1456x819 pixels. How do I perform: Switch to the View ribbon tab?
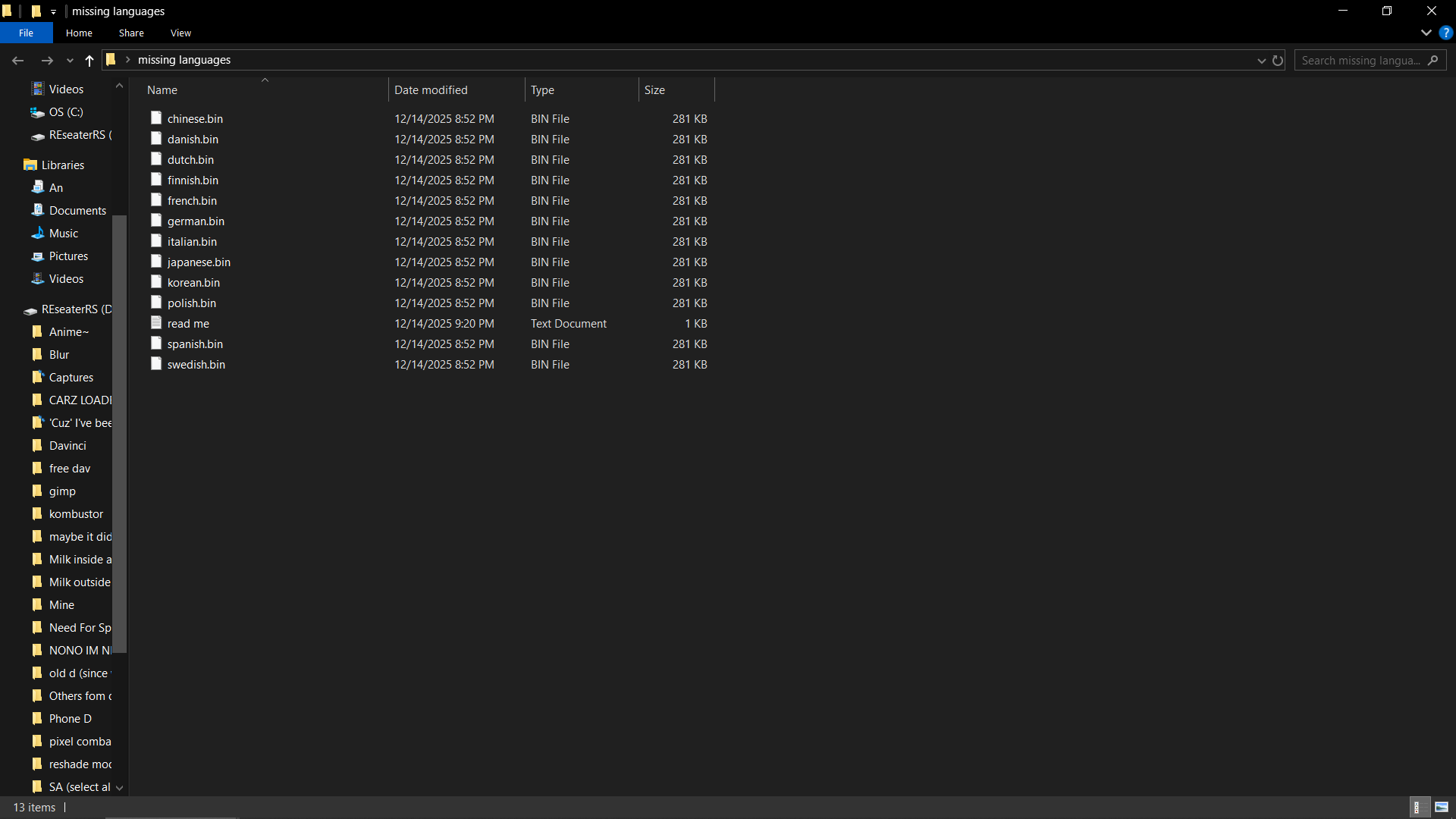(x=180, y=33)
